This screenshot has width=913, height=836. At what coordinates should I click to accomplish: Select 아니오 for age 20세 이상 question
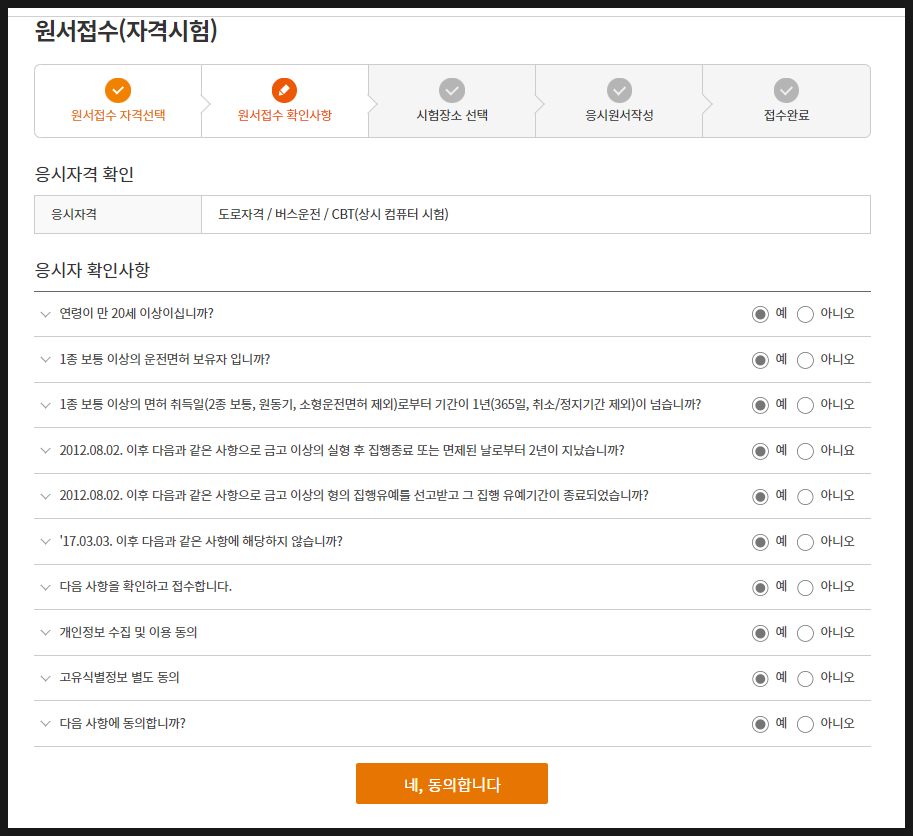pyautogui.click(x=805, y=314)
